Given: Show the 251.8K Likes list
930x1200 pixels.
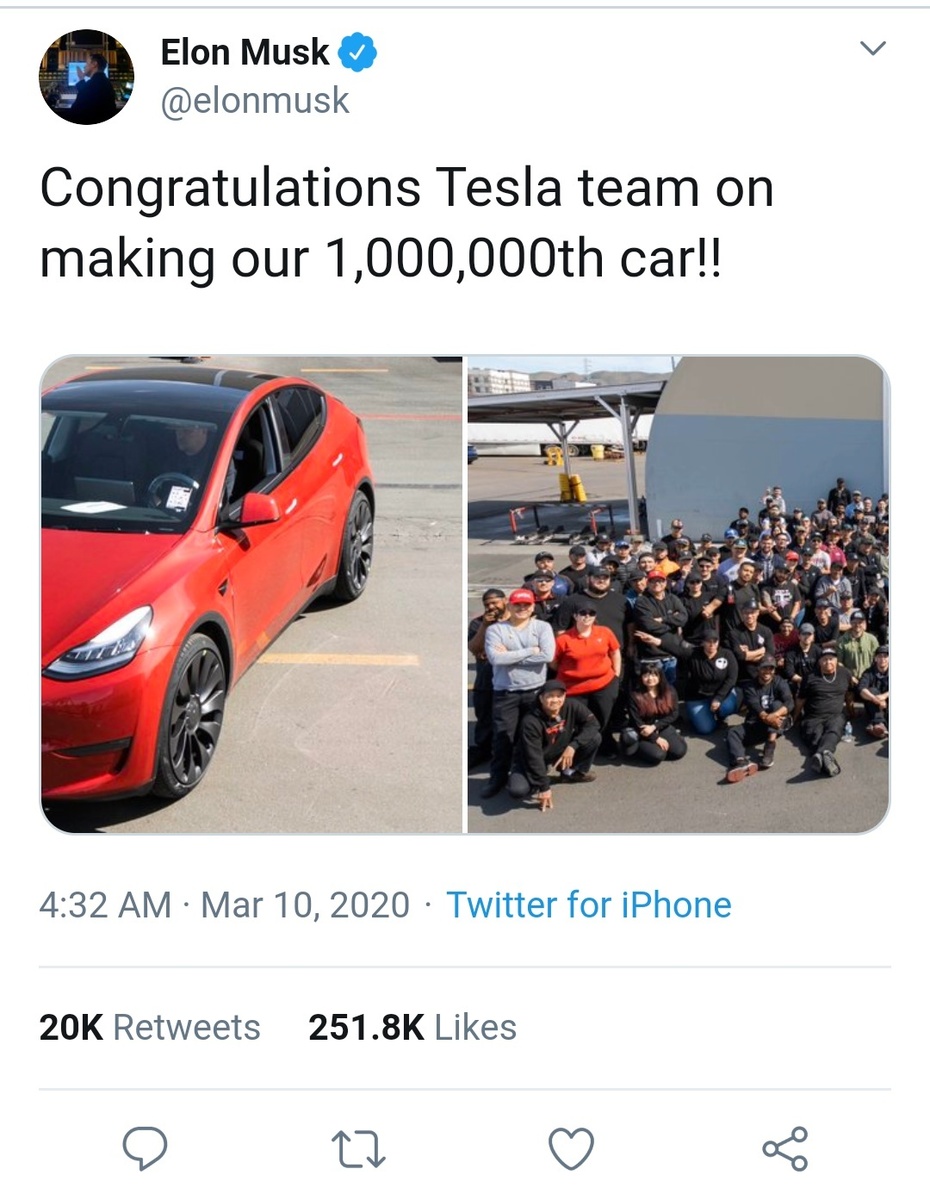Looking at the screenshot, I should click(x=412, y=1027).
